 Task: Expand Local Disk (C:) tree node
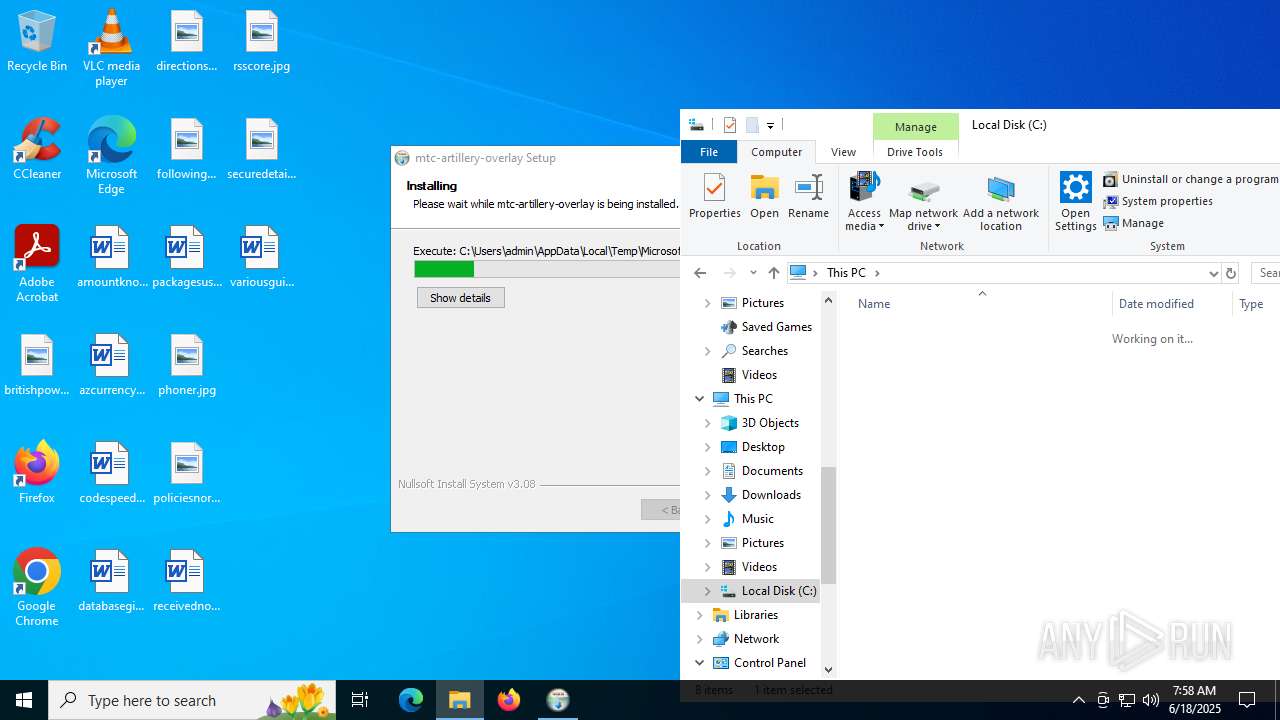pyautogui.click(x=708, y=591)
